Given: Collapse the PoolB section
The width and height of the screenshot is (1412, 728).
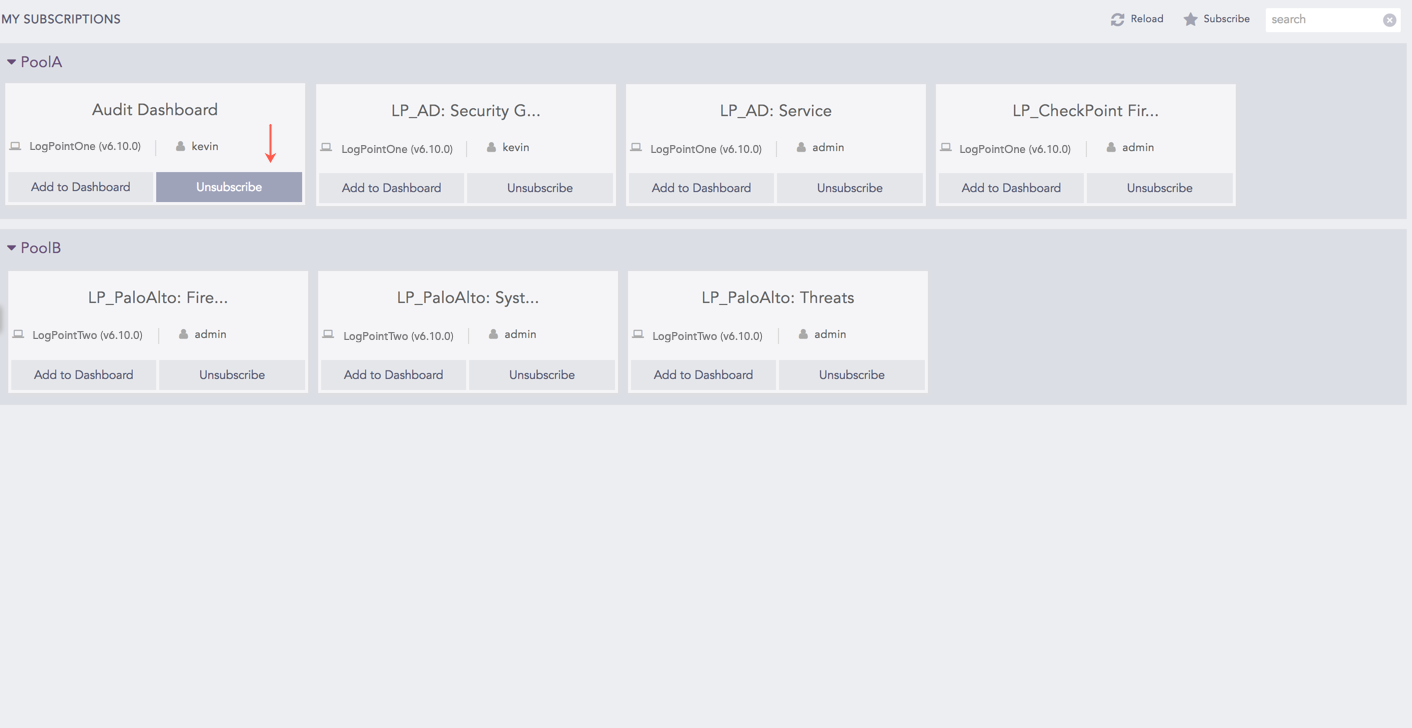Looking at the screenshot, I should tap(11, 247).
